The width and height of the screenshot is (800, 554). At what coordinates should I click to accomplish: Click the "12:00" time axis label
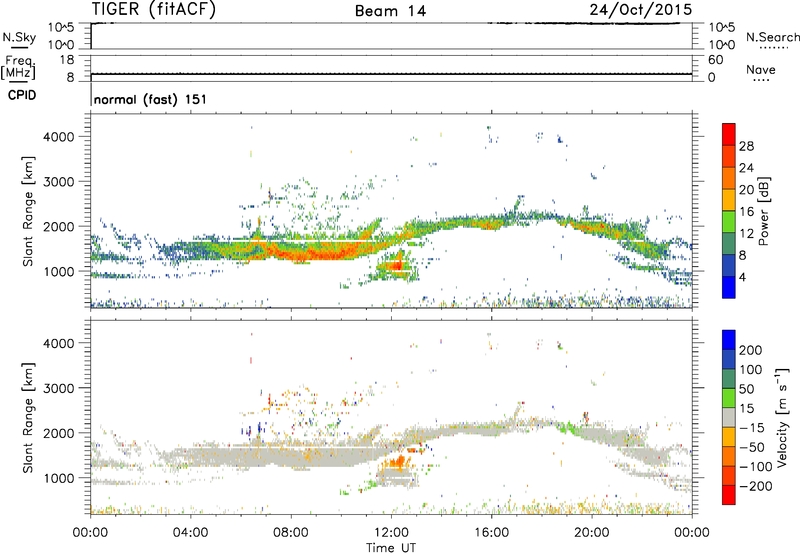pyautogui.click(x=391, y=533)
